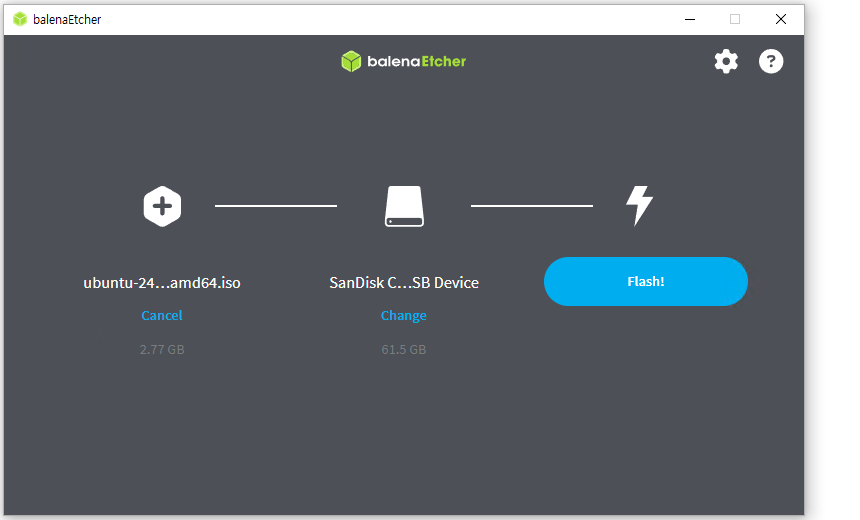Image resolution: width=860 pixels, height=520 pixels.
Task: Click the balenaEtcher logo in header
Action: [403, 61]
